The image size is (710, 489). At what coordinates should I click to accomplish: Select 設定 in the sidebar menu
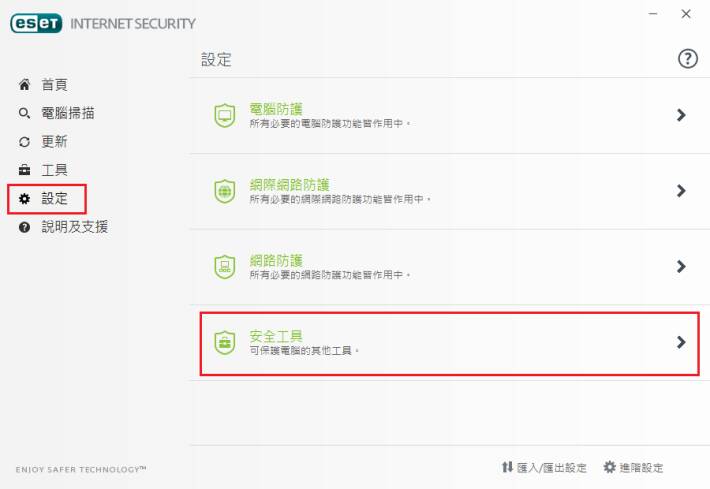tap(47, 199)
